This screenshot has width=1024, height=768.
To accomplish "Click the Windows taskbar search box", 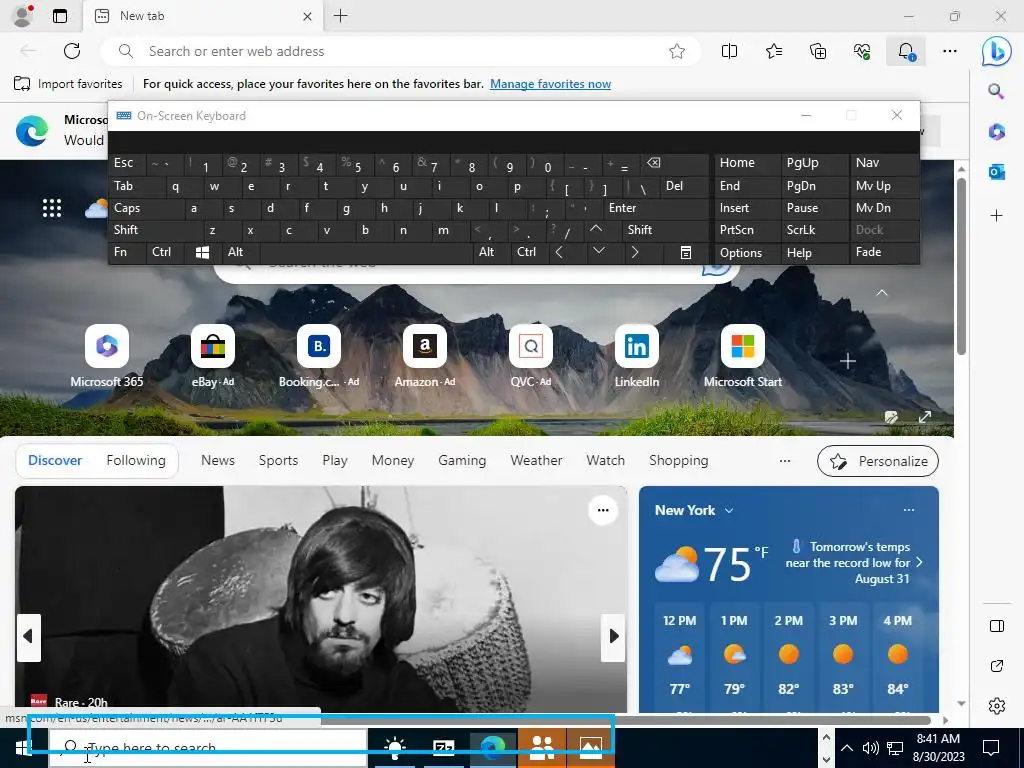I will [x=208, y=748].
